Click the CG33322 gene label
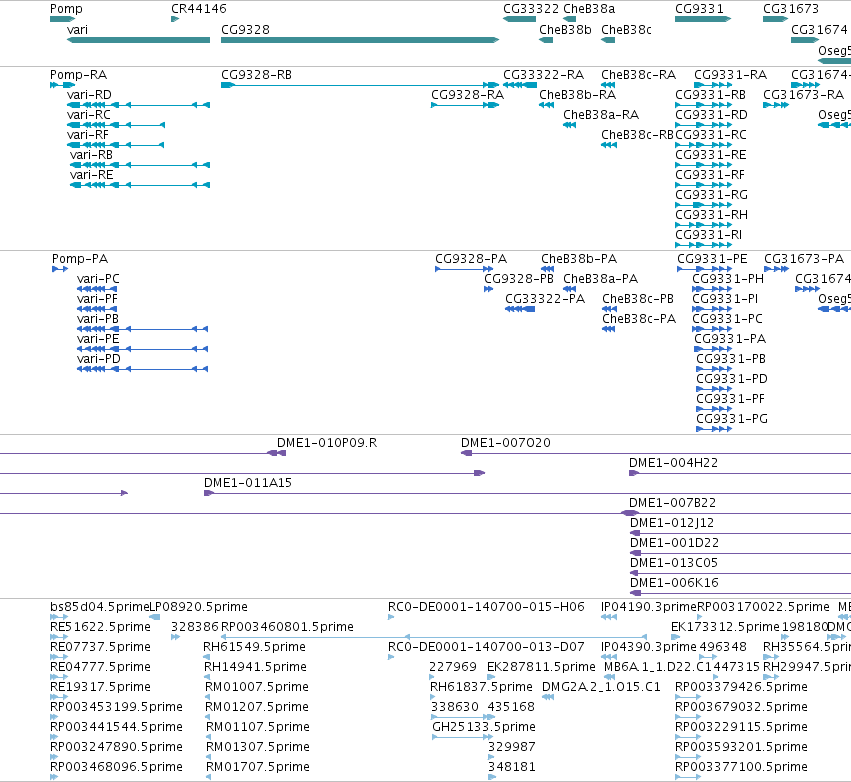The height and width of the screenshot is (782, 851). coord(531,9)
